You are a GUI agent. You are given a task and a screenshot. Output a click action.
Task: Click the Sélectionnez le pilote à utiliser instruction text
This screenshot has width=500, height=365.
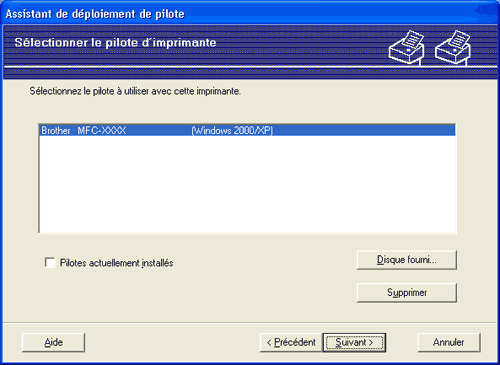135,91
